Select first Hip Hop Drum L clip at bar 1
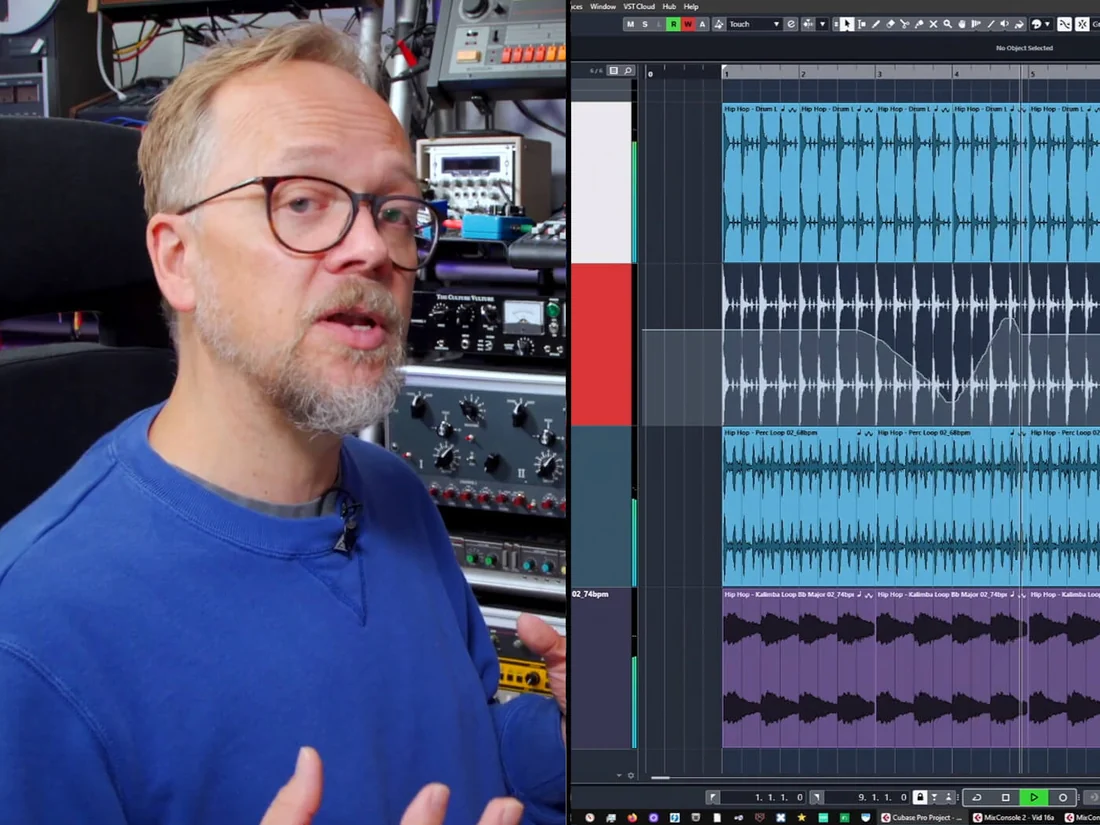The image size is (1100, 825). 760,182
